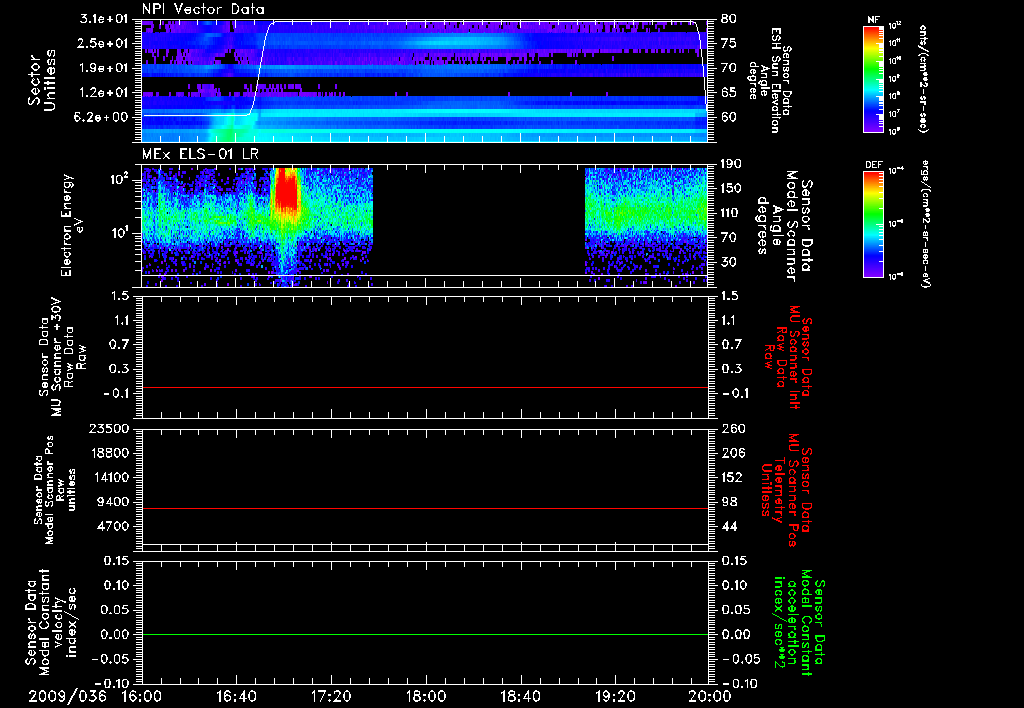1024x708 pixels.
Task: Click the 'Sector Unitless' axis label
Action: pos(42,80)
